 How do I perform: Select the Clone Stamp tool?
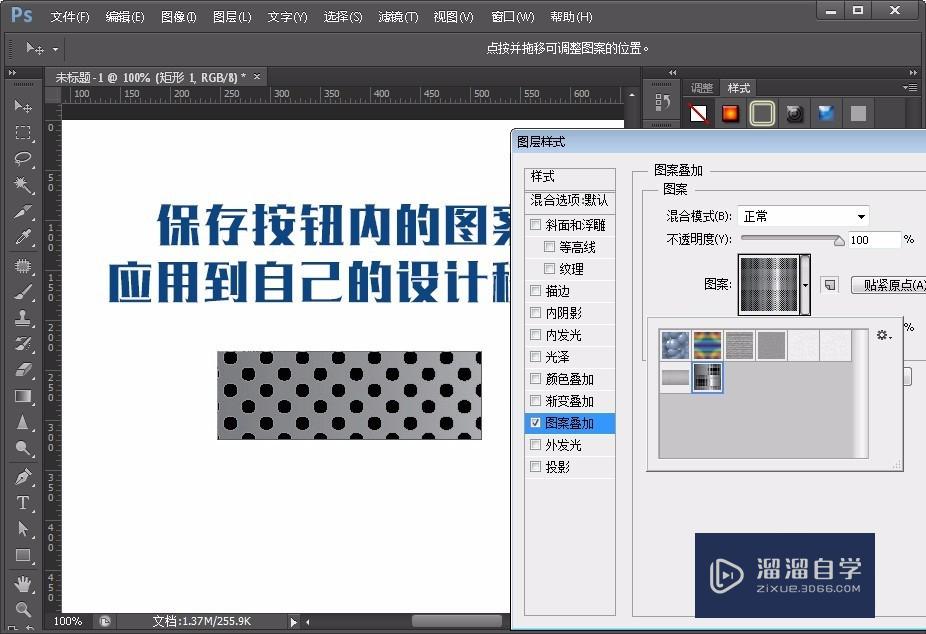[x=22, y=318]
